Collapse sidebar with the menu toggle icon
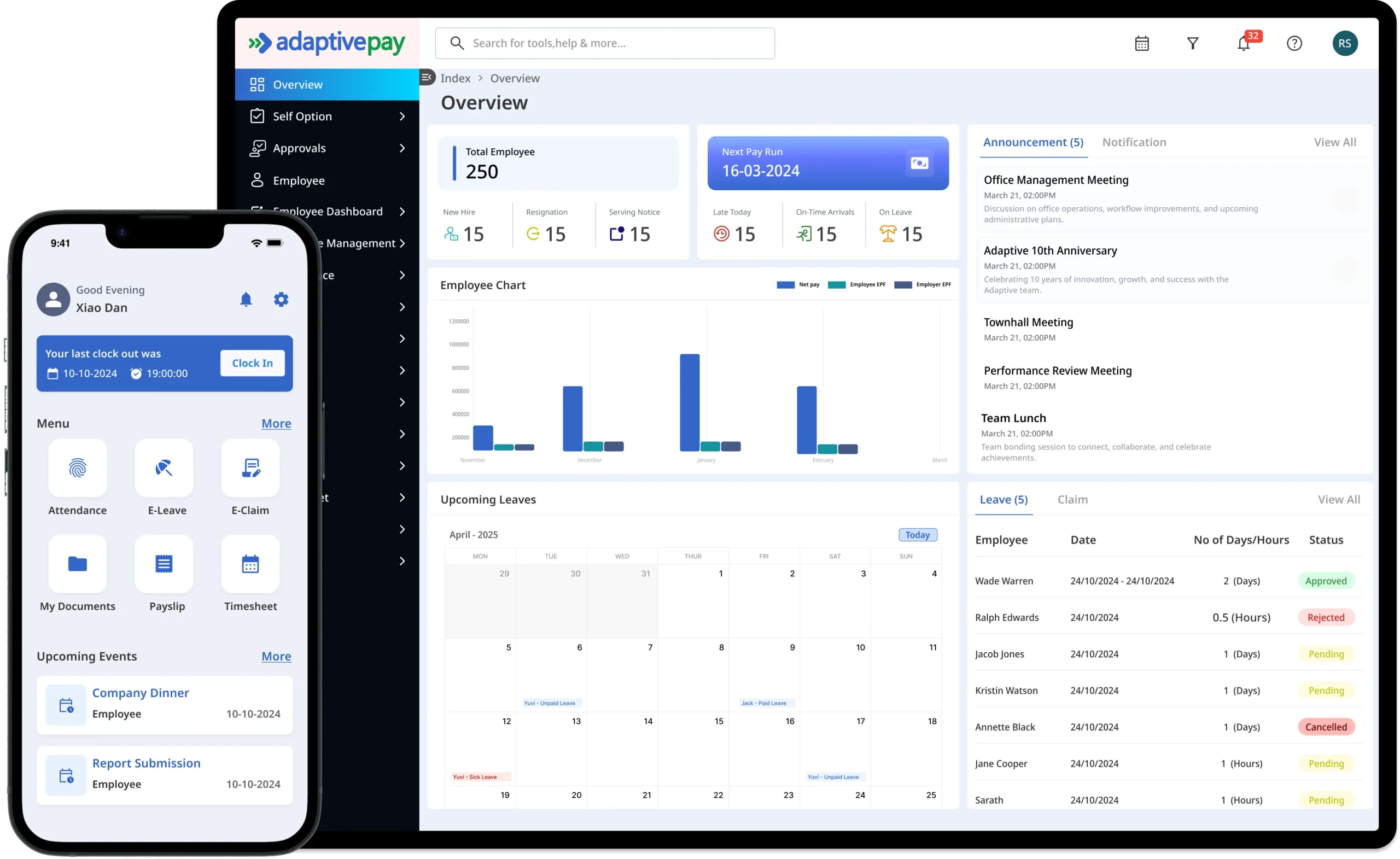The height and width of the screenshot is (859, 1400). click(x=427, y=77)
